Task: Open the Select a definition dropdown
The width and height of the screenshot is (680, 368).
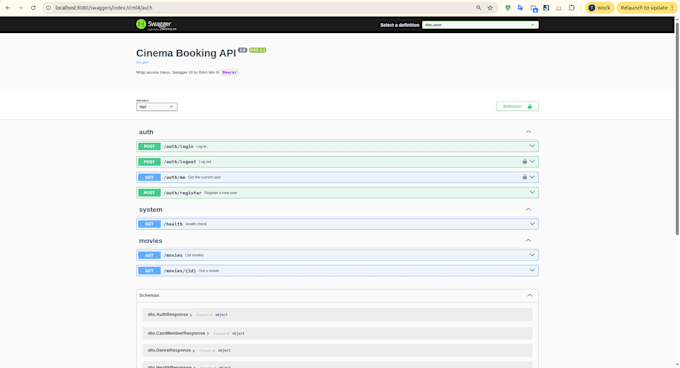Action: click(480, 25)
